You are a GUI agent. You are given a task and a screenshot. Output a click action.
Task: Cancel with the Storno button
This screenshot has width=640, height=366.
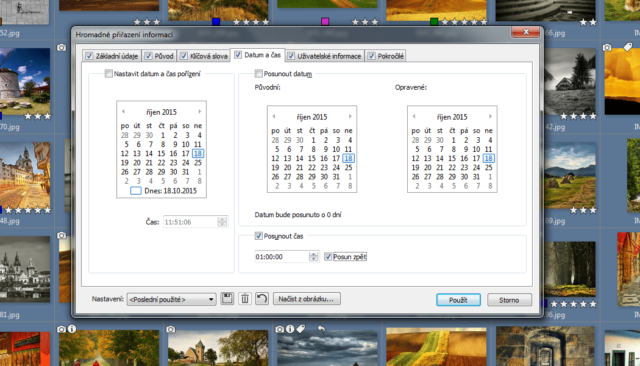click(509, 300)
